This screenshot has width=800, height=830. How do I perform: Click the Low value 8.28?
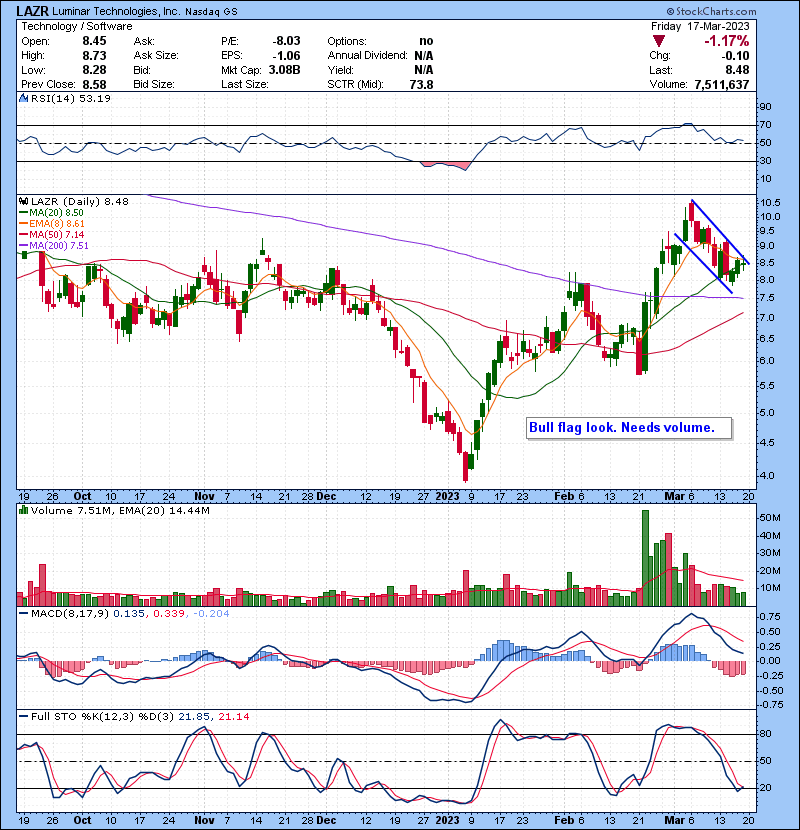[94, 70]
